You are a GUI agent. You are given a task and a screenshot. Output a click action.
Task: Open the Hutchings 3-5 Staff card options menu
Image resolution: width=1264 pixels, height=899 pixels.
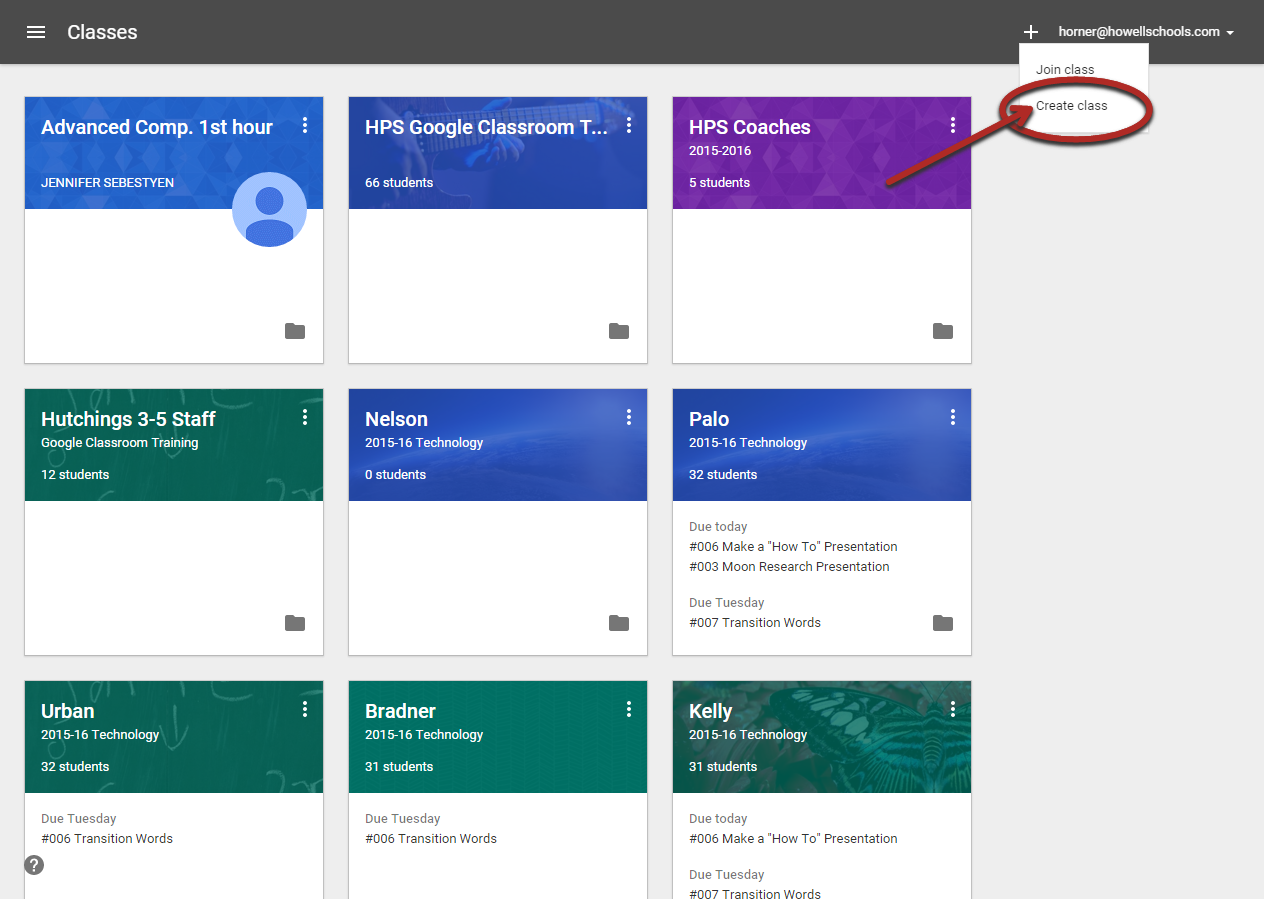click(305, 417)
